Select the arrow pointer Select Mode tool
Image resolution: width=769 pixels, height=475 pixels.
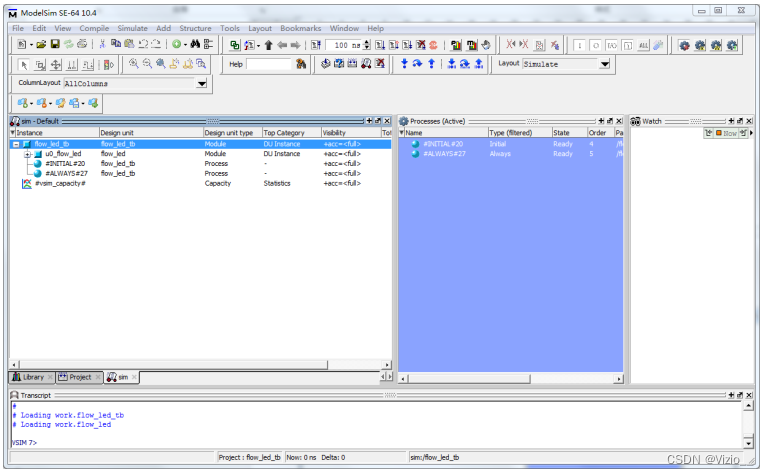pos(24,65)
